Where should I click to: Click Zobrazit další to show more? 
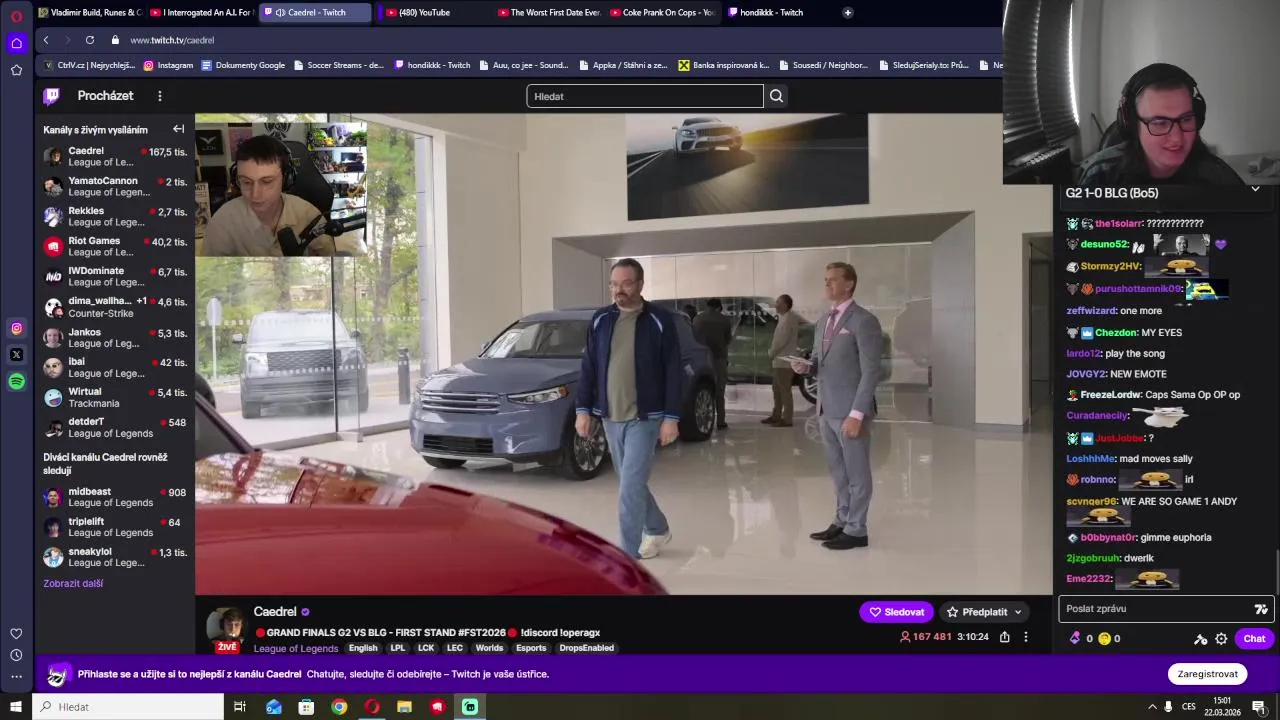point(73,583)
